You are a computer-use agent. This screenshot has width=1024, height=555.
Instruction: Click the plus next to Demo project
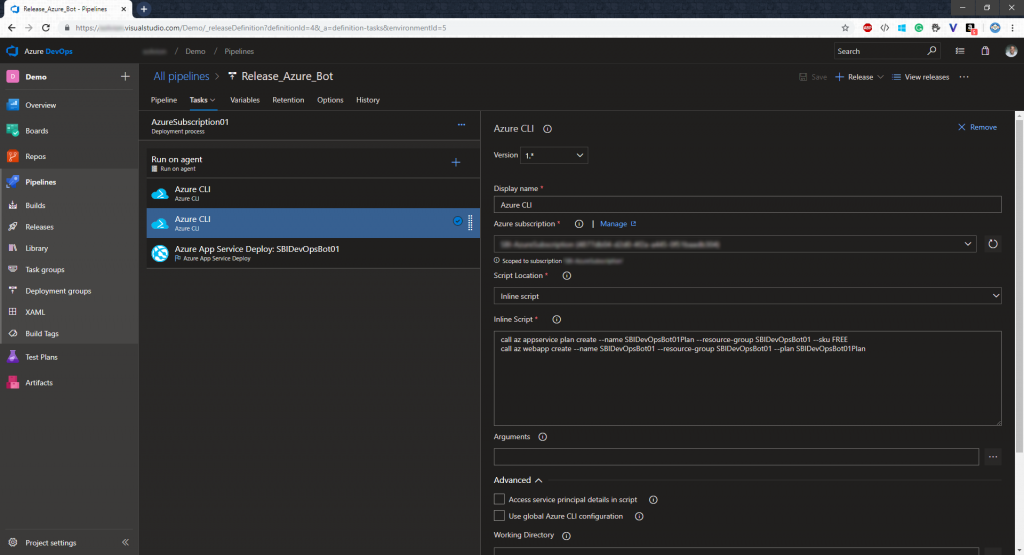(125, 76)
